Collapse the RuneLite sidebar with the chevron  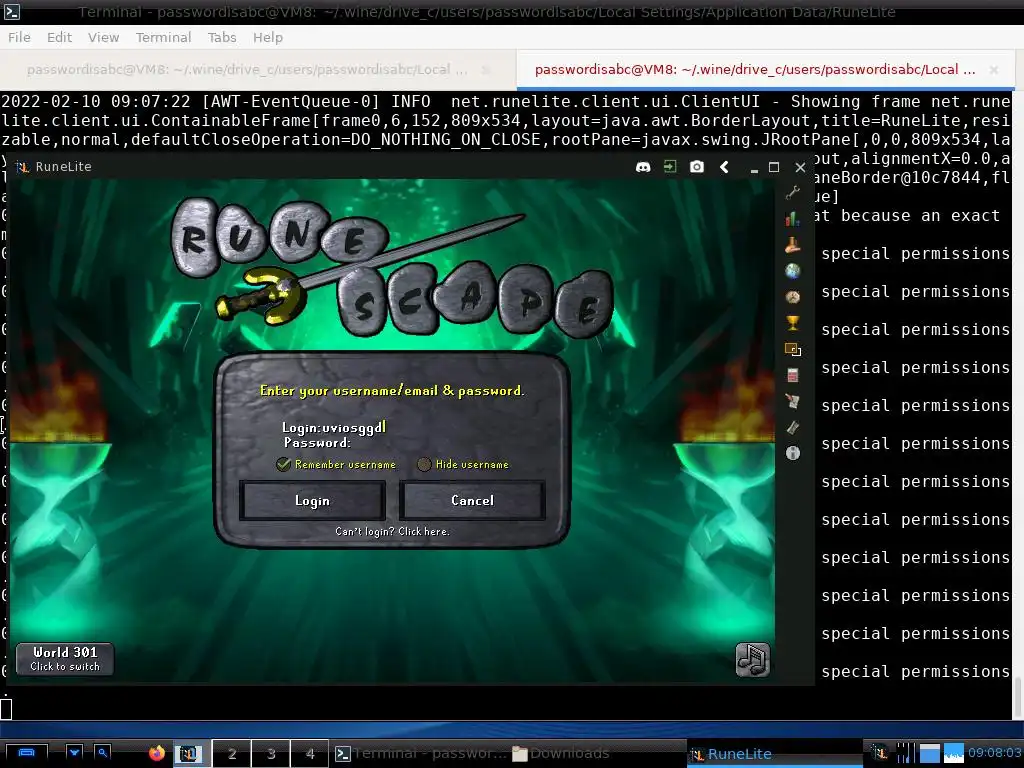pos(724,167)
